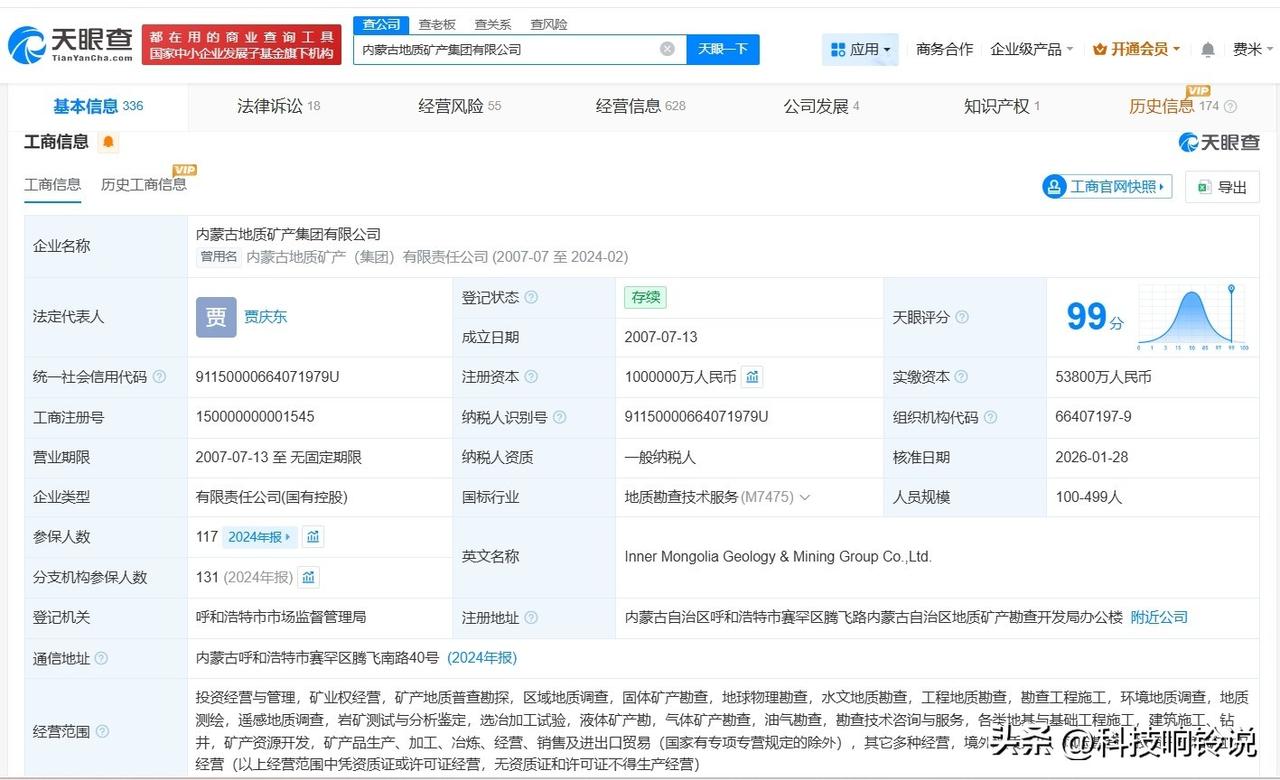
Task: Click the (2024年报) text beside 131
Action: (258, 577)
